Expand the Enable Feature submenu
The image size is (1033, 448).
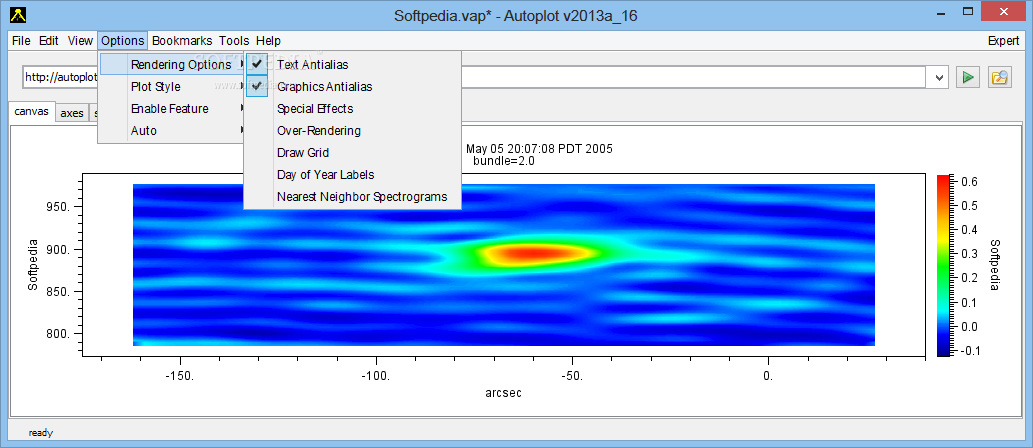click(x=172, y=109)
